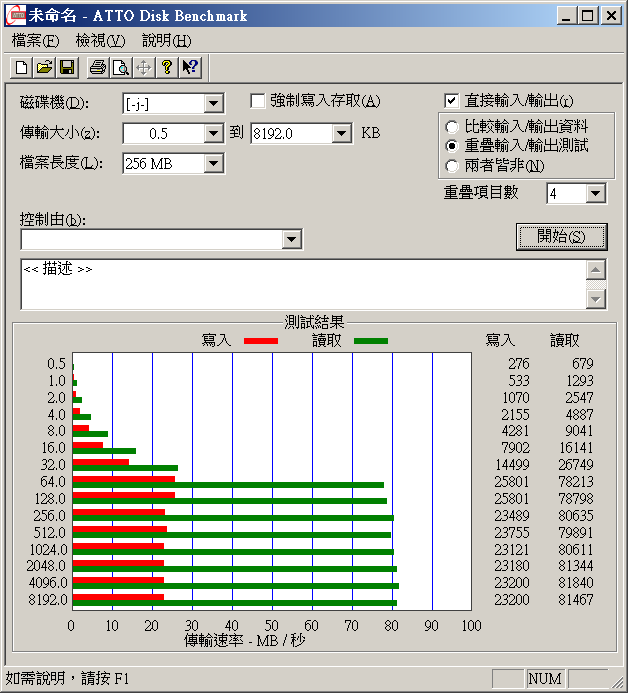Expand the 檔案長度 256 MB dropdown
Screen dimensions: 628x693
(213, 164)
